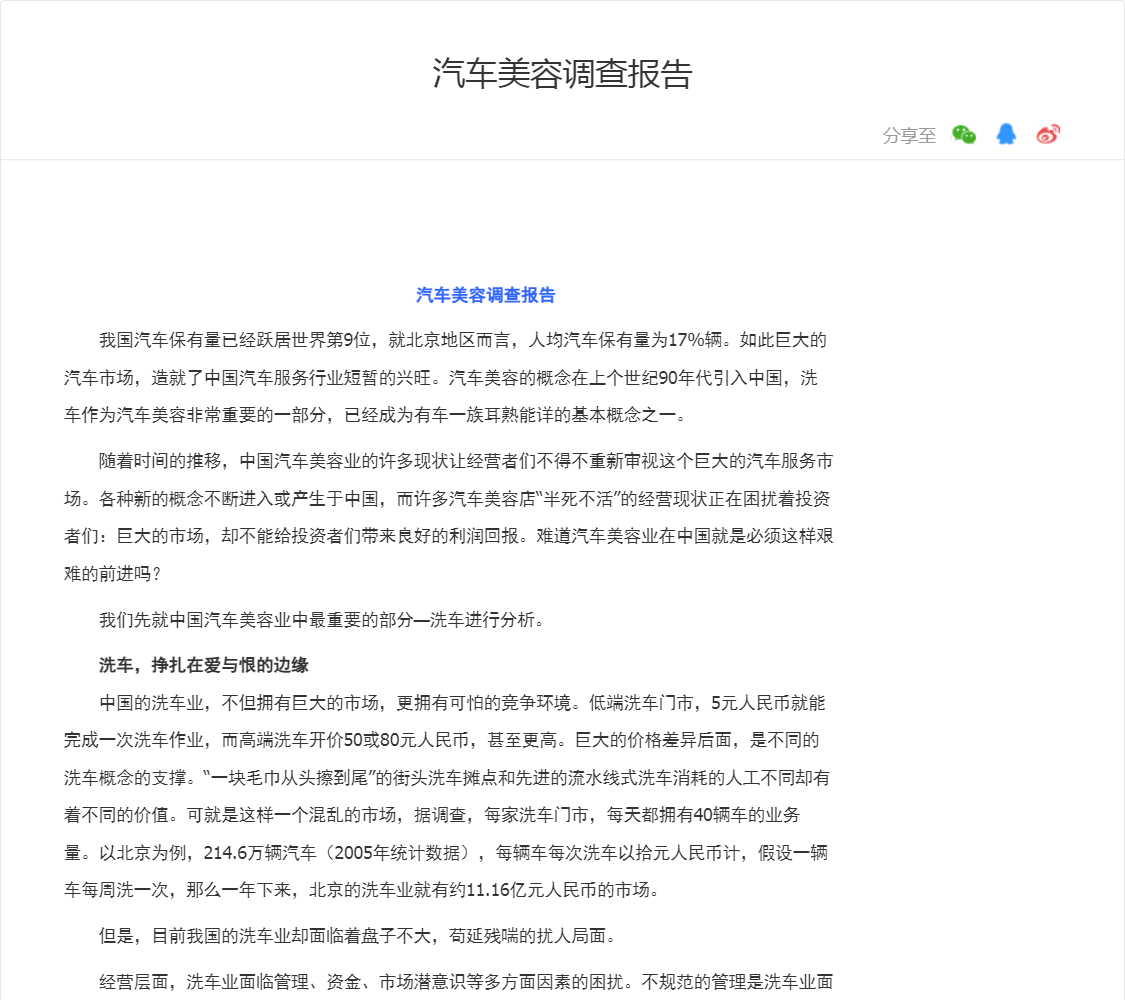Click the line beginning 但是，目前我国的洗车业
This screenshot has width=1125, height=1000.
[x=358, y=936]
